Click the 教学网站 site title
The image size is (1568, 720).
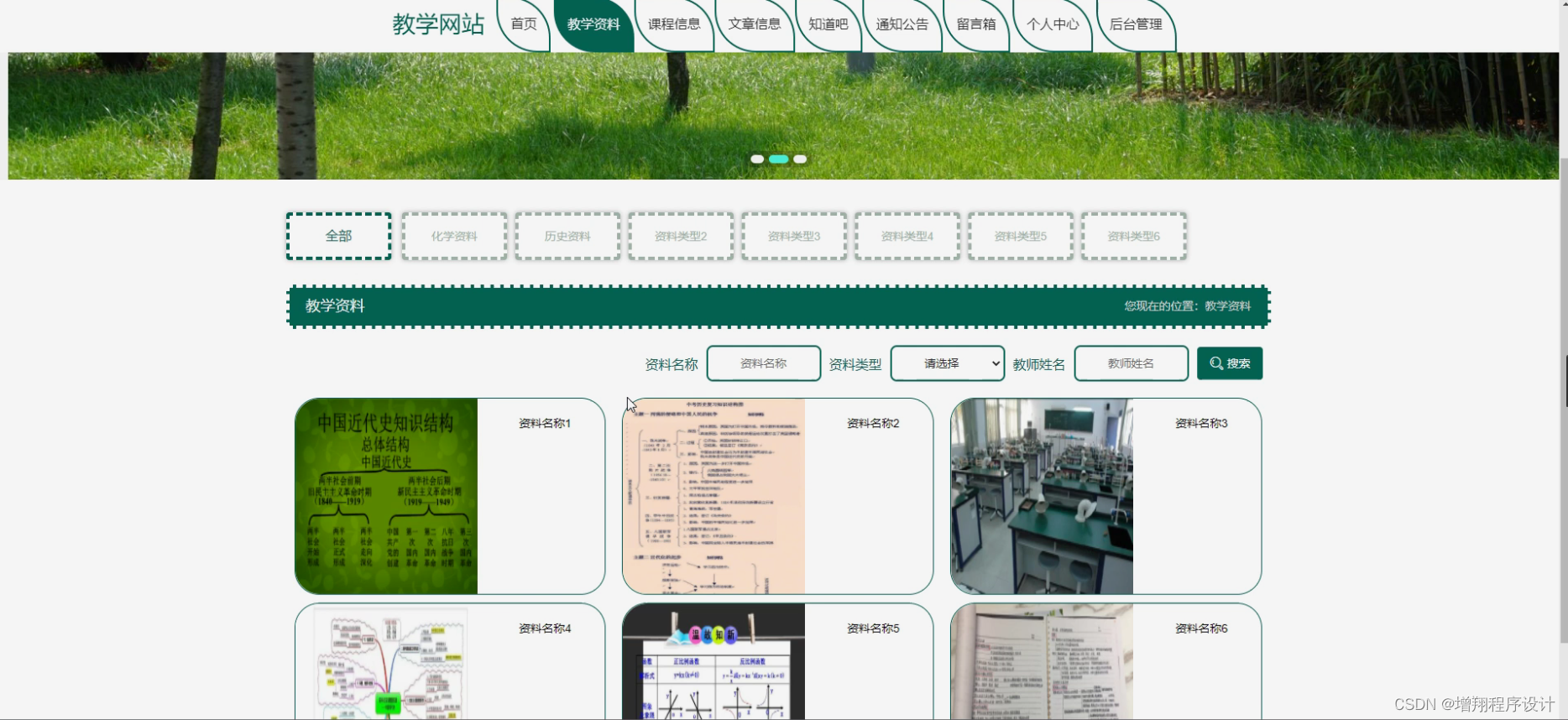click(x=438, y=24)
